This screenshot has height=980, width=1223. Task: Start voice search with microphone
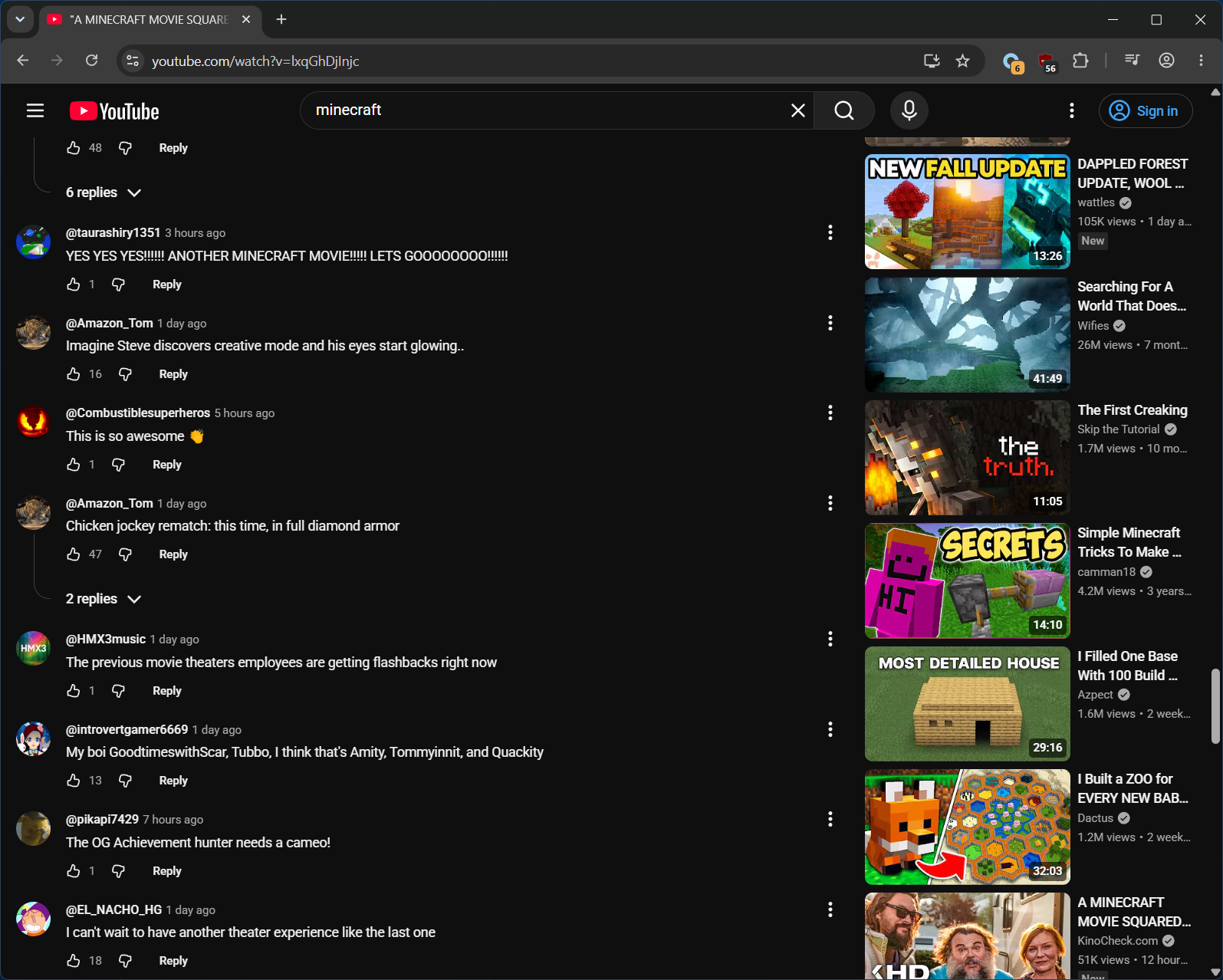click(909, 110)
